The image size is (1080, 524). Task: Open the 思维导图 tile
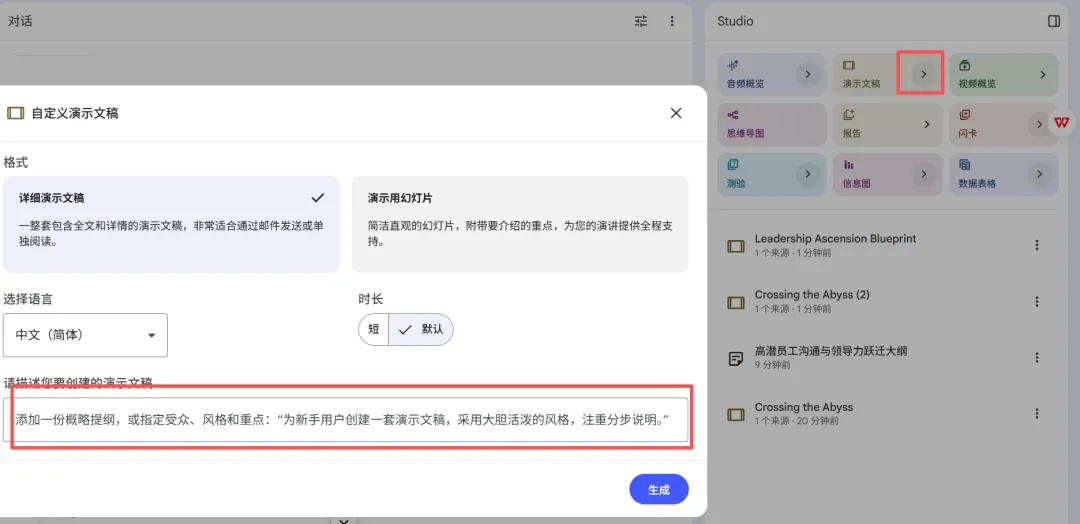click(771, 125)
